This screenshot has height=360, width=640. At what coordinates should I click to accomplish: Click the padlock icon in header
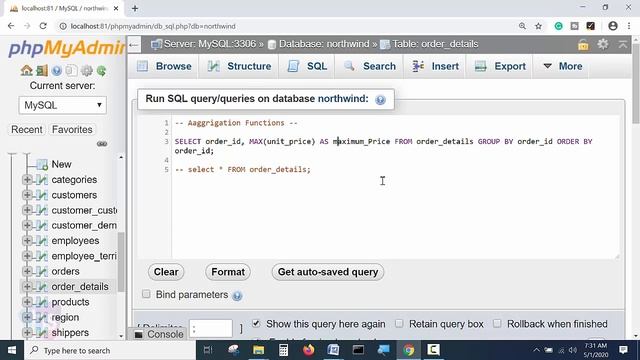[x=583, y=44]
